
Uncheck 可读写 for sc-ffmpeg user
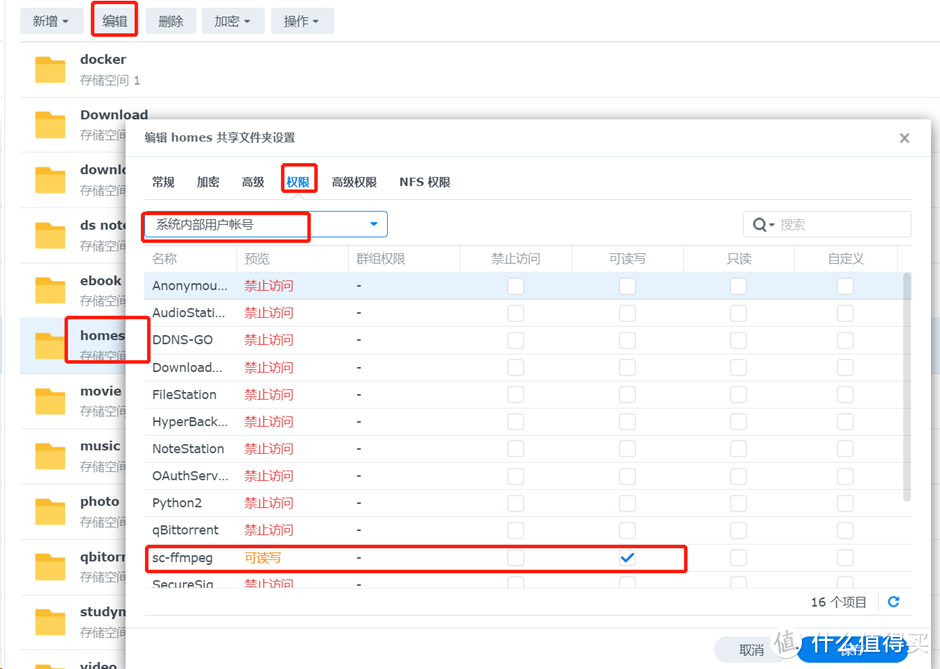[627, 558]
